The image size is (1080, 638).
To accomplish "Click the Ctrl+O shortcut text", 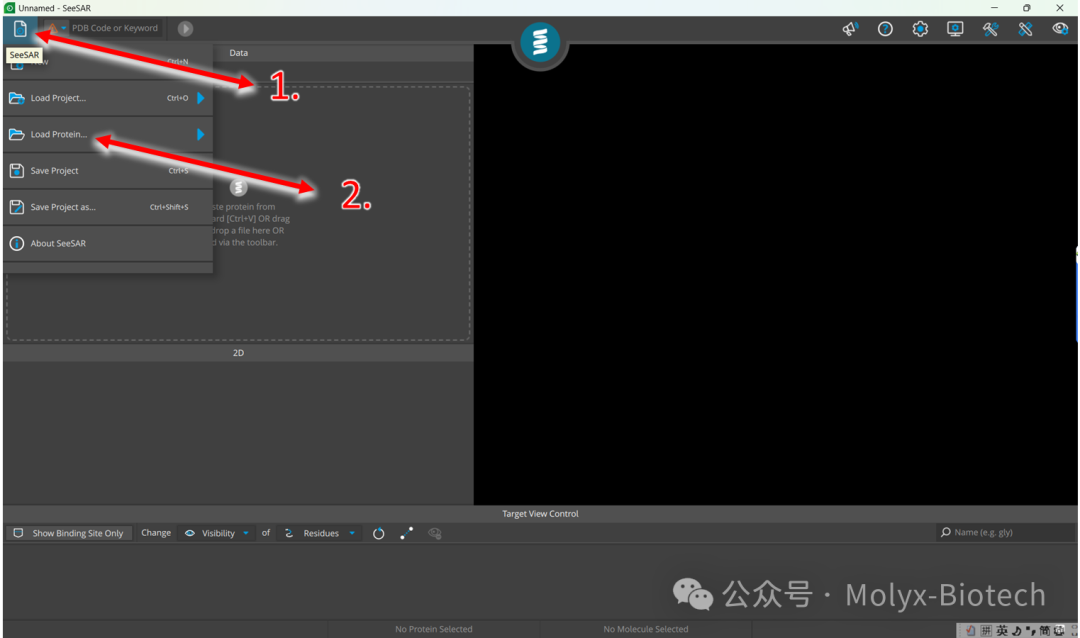I will [x=177, y=98].
